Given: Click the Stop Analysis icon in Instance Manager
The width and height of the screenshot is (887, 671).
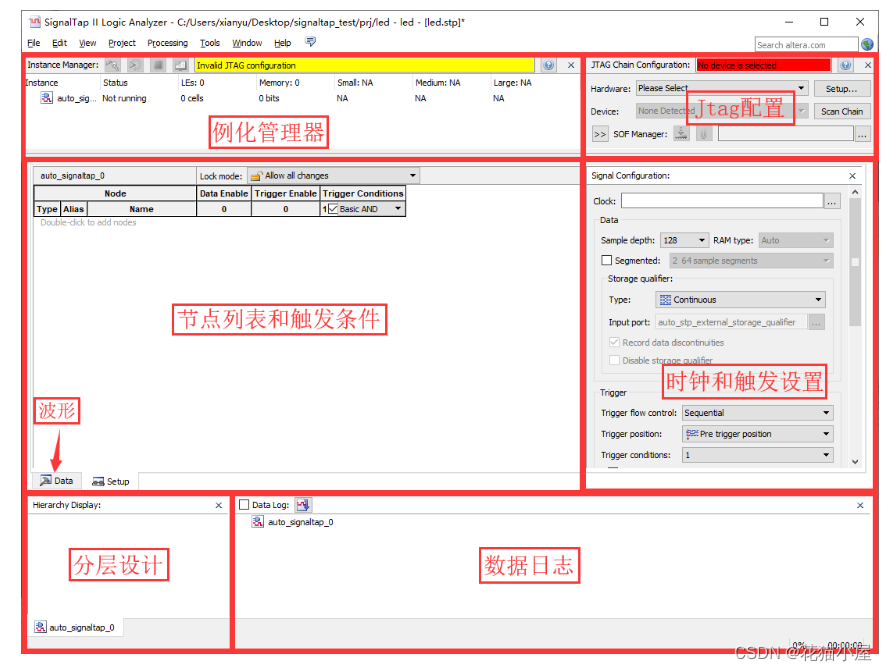Looking at the screenshot, I should click(158, 65).
